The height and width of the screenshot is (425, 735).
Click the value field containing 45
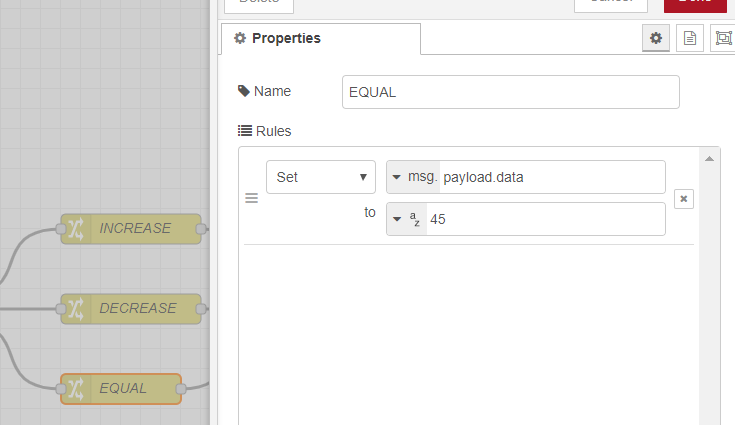(x=545, y=219)
